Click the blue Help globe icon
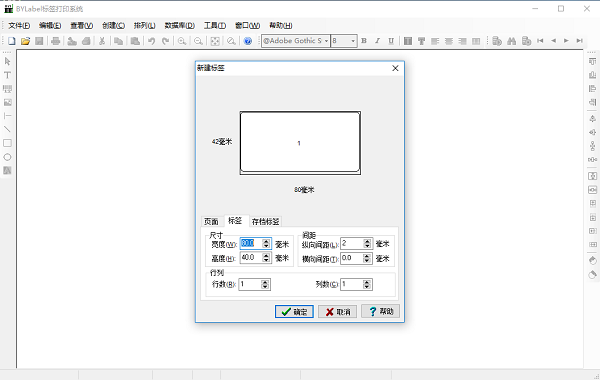The image size is (600, 380). point(248,41)
